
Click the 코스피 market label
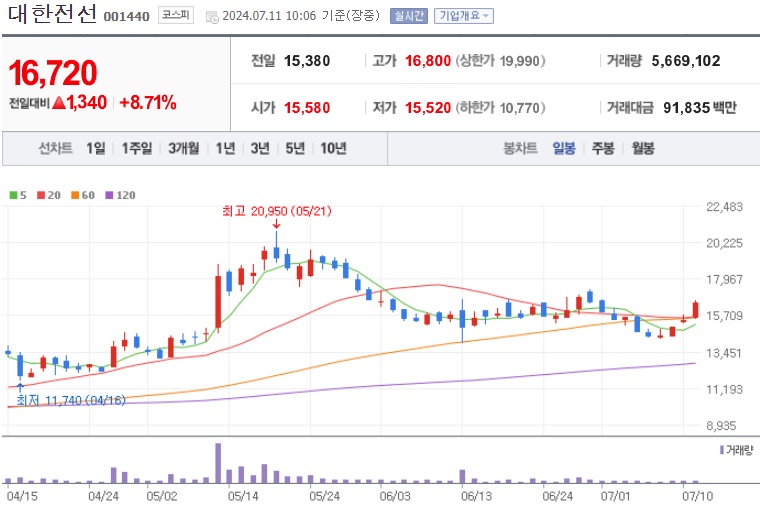(175, 15)
